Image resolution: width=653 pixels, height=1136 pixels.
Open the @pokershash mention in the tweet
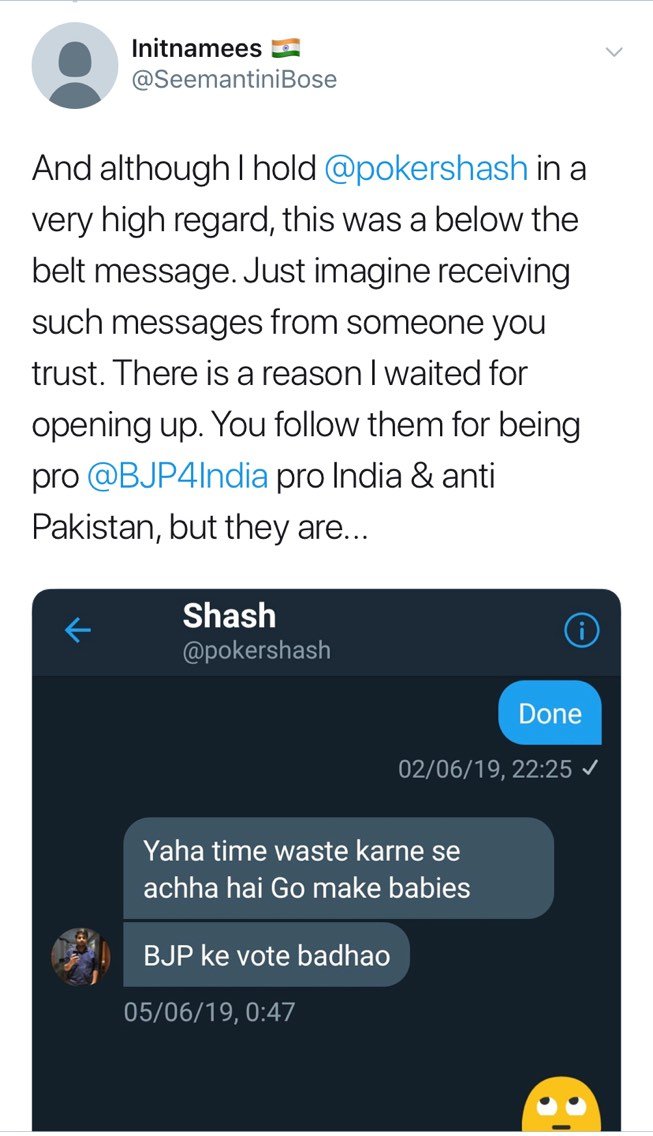[426, 168]
